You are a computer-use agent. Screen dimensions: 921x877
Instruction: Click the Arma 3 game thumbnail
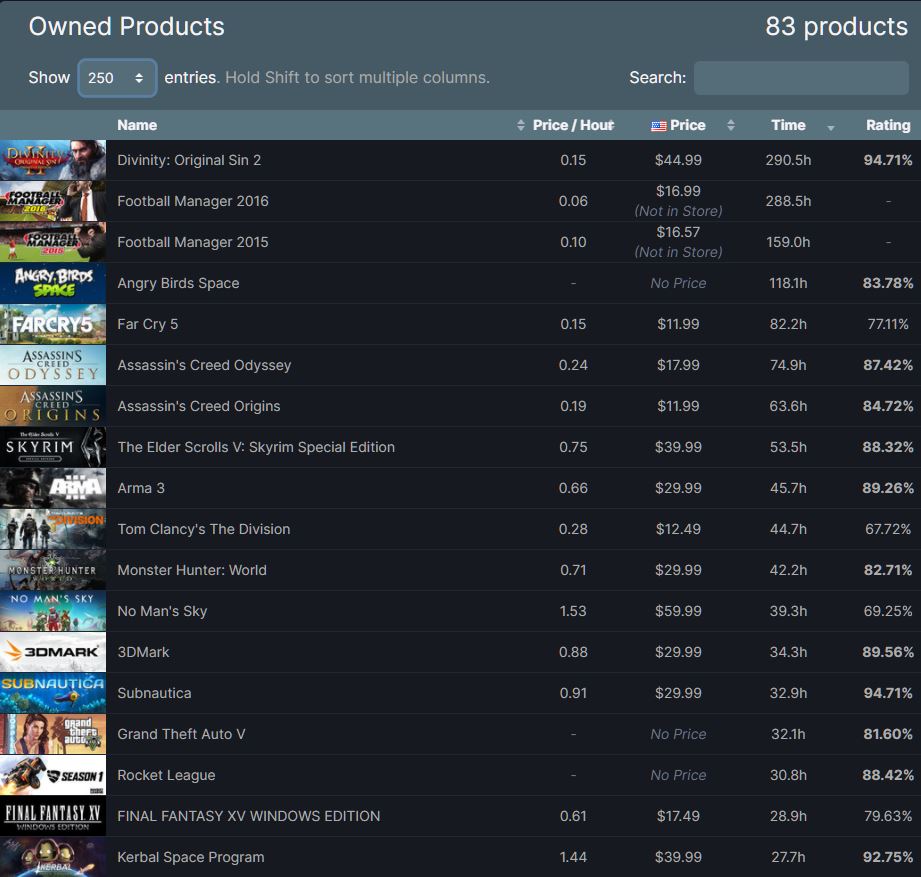coord(52,488)
